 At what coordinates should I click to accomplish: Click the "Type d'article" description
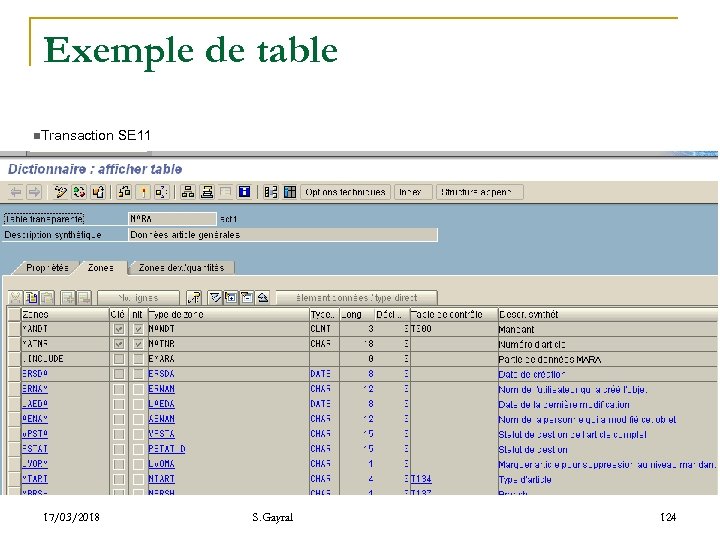pos(525,479)
